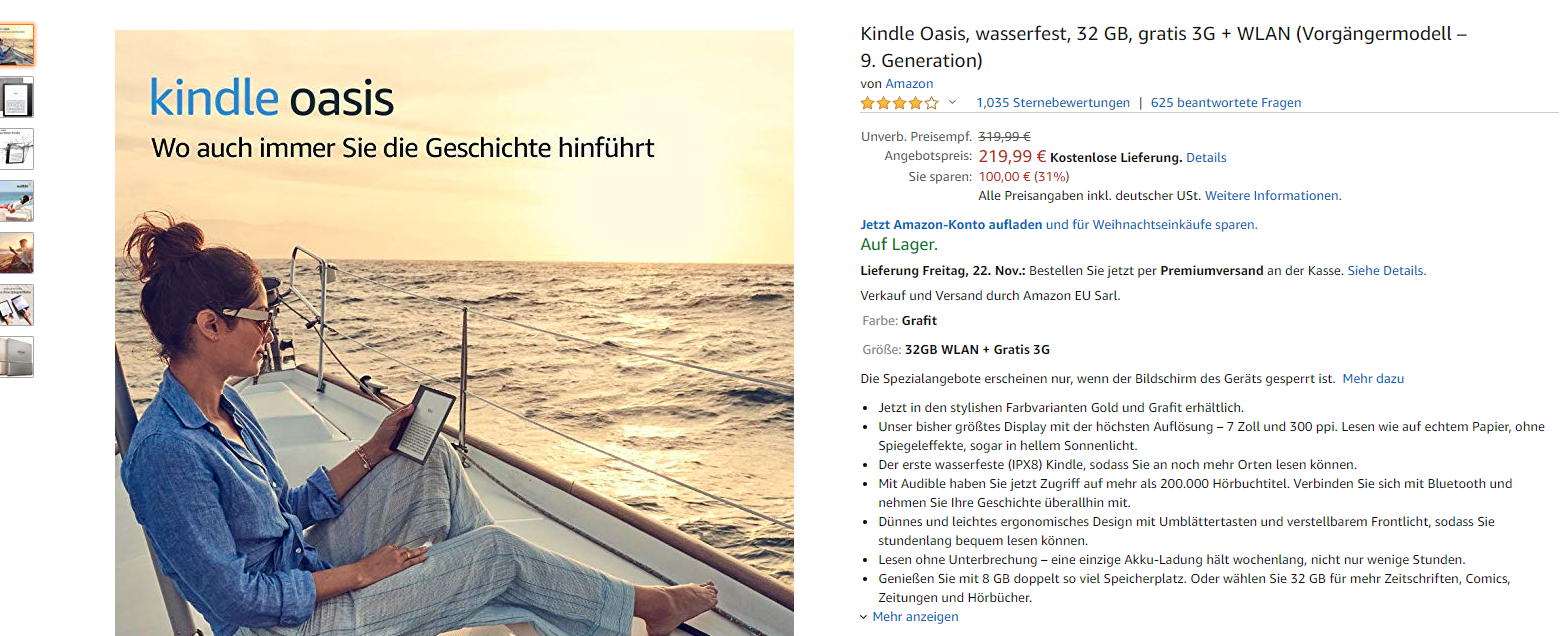Image resolution: width=1566 pixels, height=636 pixels.
Task: Open 625 beantwortete Fragen link
Action: pyautogui.click(x=1226, y=103)
